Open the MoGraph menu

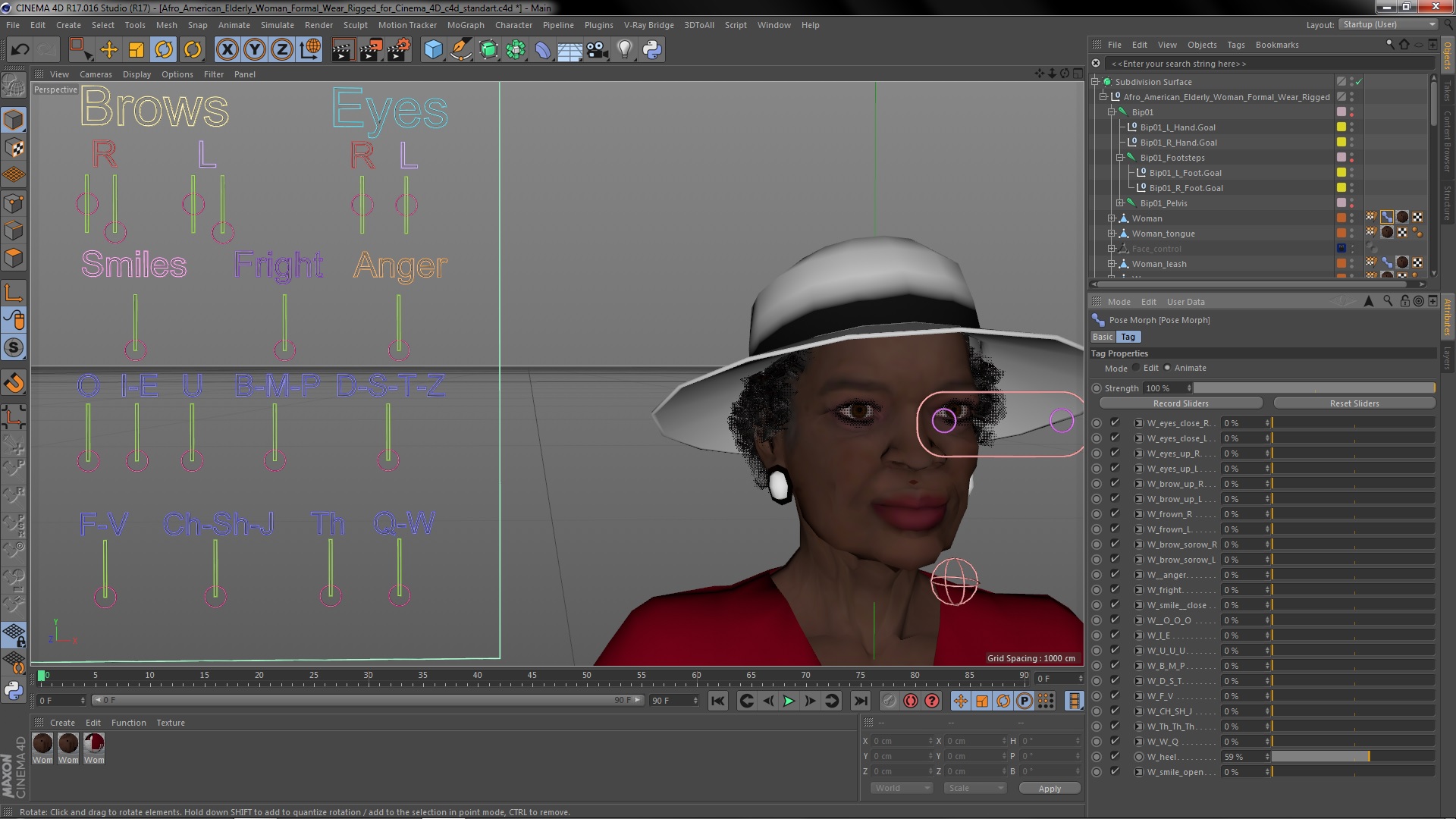(466, 25)
